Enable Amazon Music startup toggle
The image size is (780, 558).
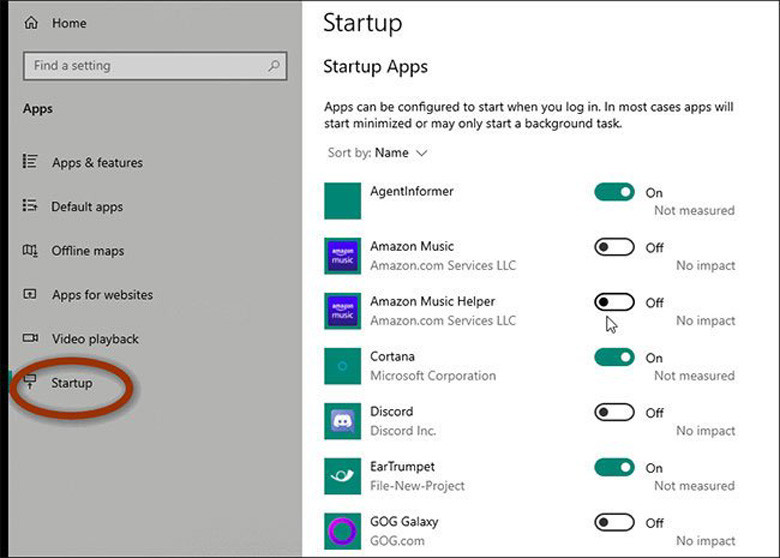coord(614,247)
